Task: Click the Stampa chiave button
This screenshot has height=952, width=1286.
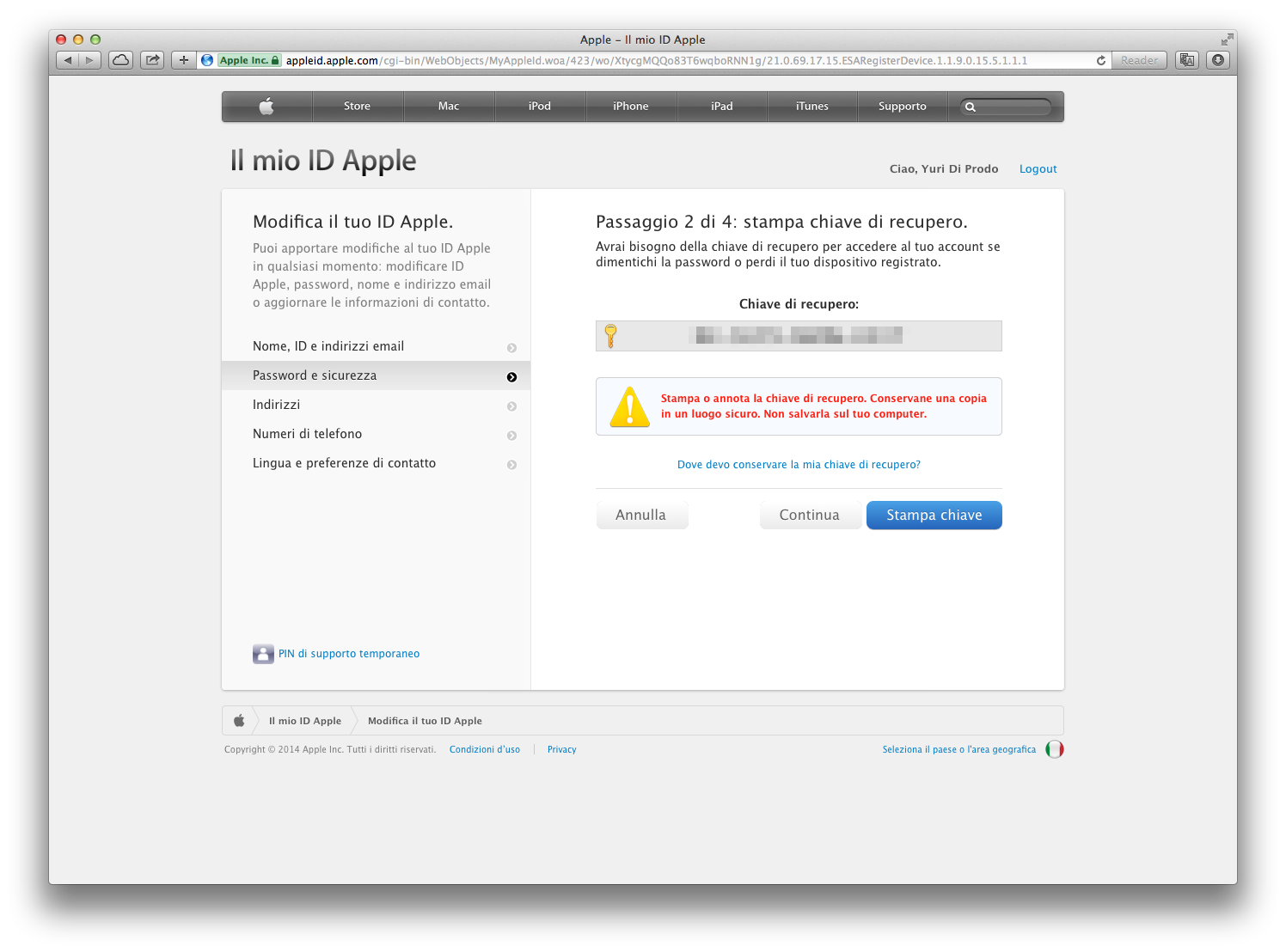Action: (934, 516)
